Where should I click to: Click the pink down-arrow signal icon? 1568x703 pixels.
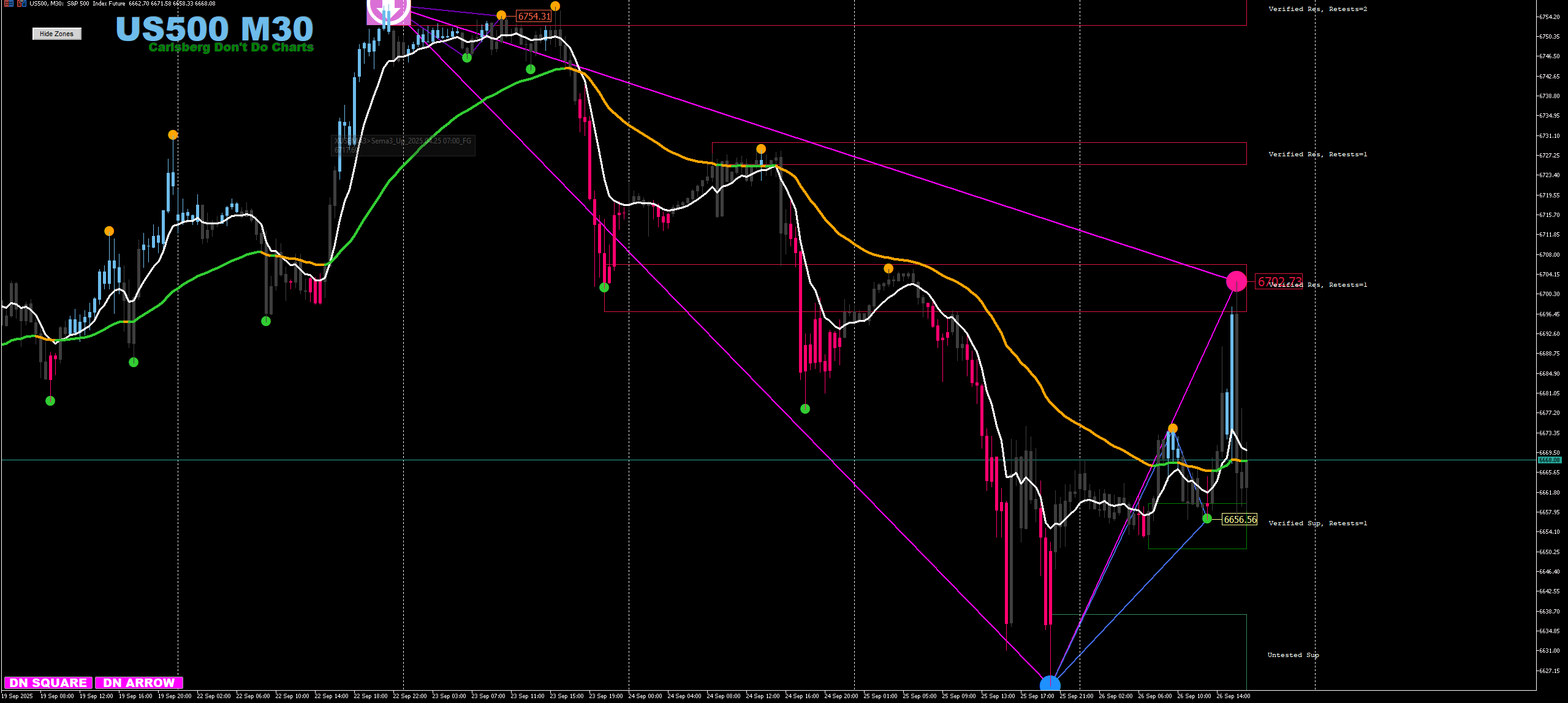(388, 11)
